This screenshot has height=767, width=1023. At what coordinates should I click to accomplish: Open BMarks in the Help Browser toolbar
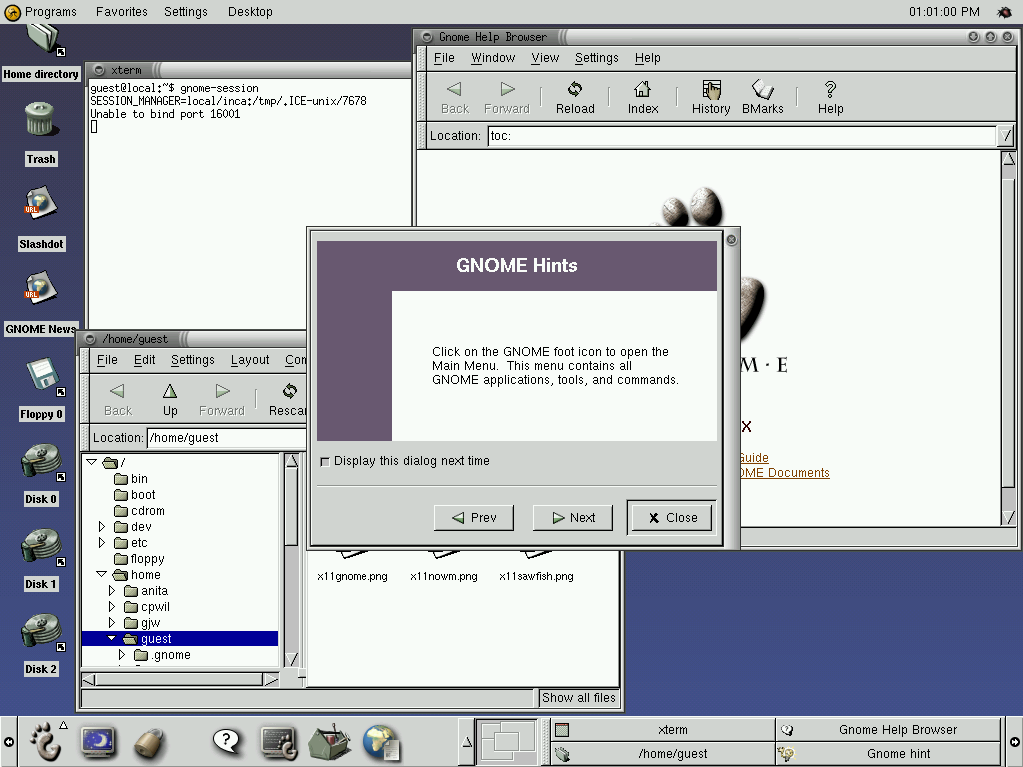(762, 96)
